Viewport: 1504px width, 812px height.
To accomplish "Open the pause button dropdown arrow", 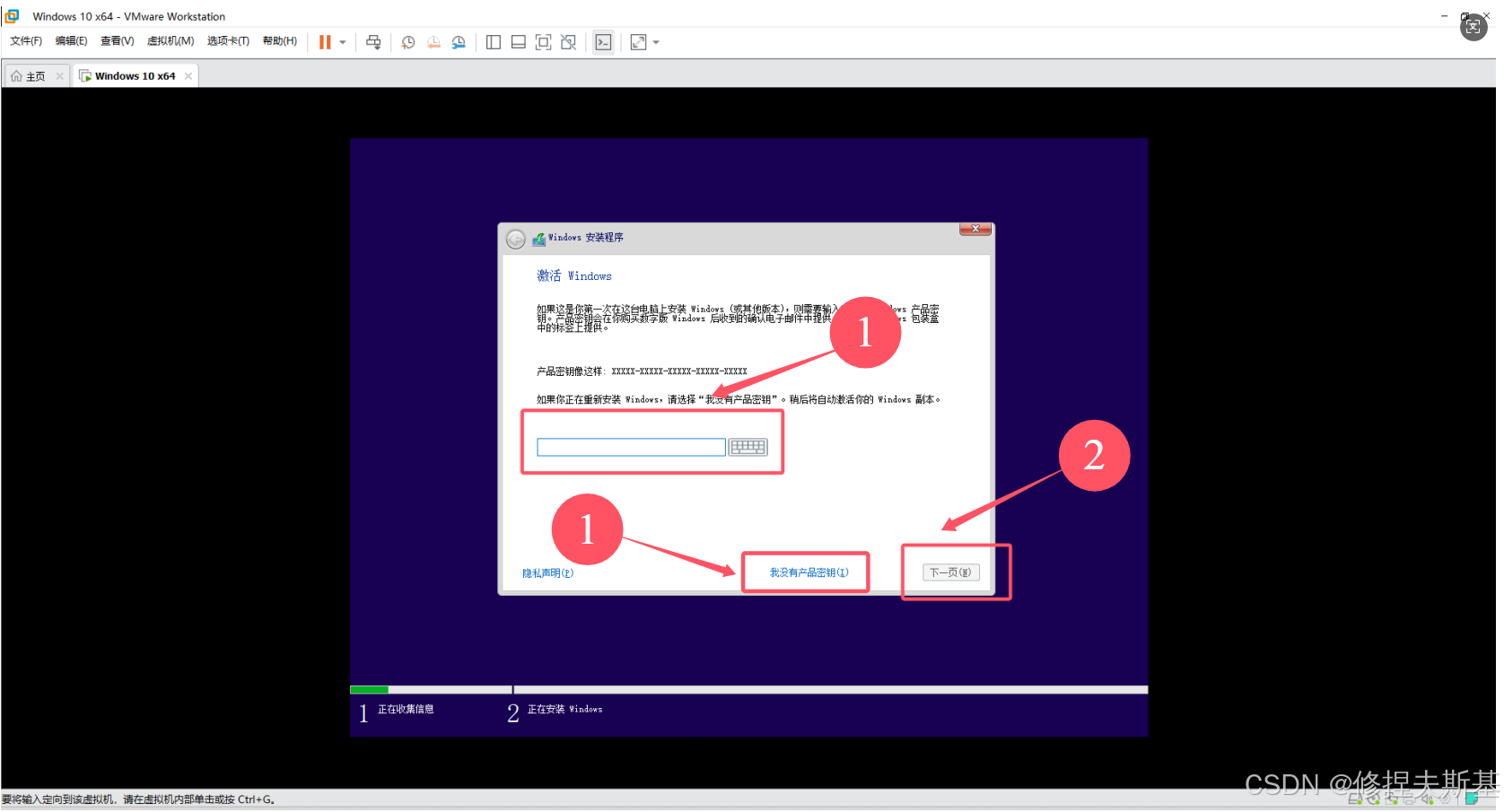I will (x=344, y=42).
